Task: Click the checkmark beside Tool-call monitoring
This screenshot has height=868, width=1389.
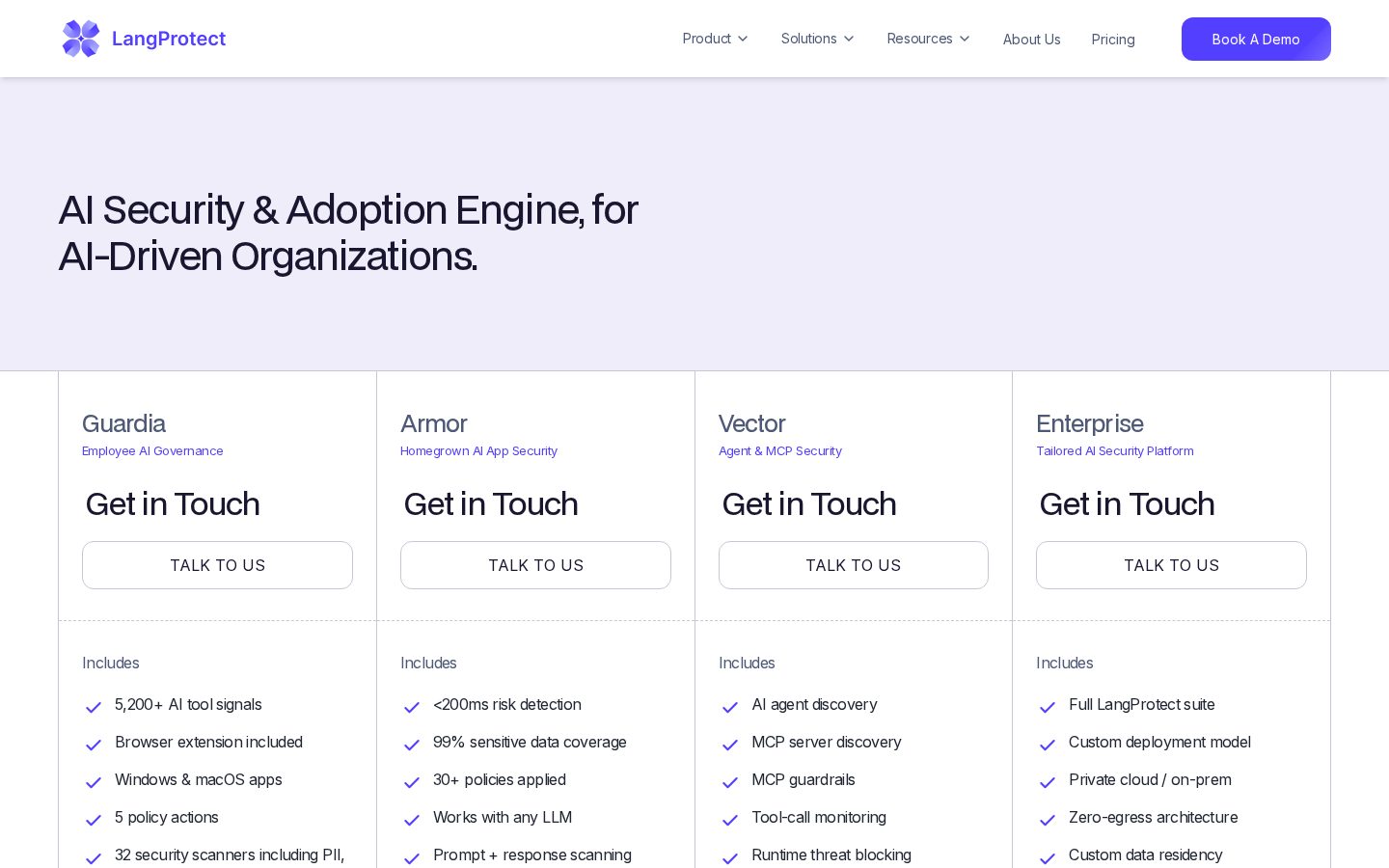Action: [x=730, y=820]
